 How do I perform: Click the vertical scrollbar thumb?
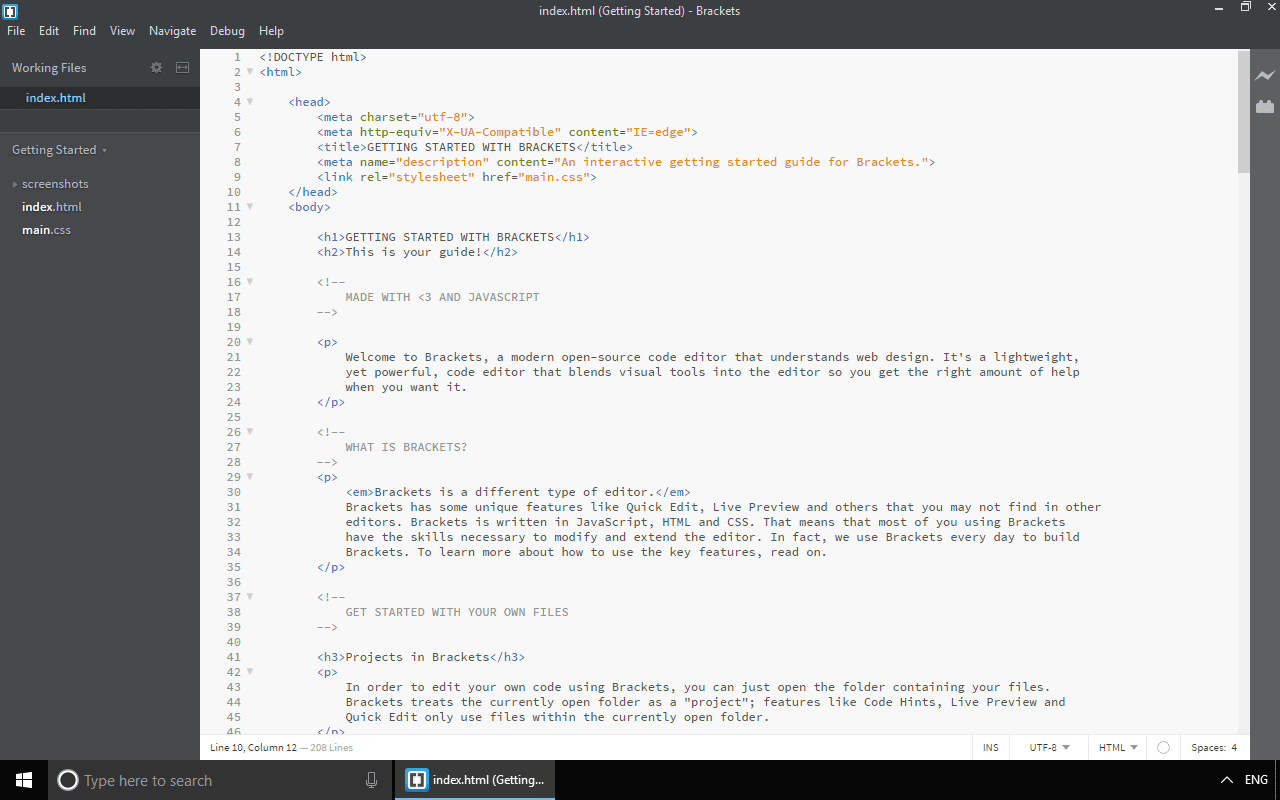1243,112
